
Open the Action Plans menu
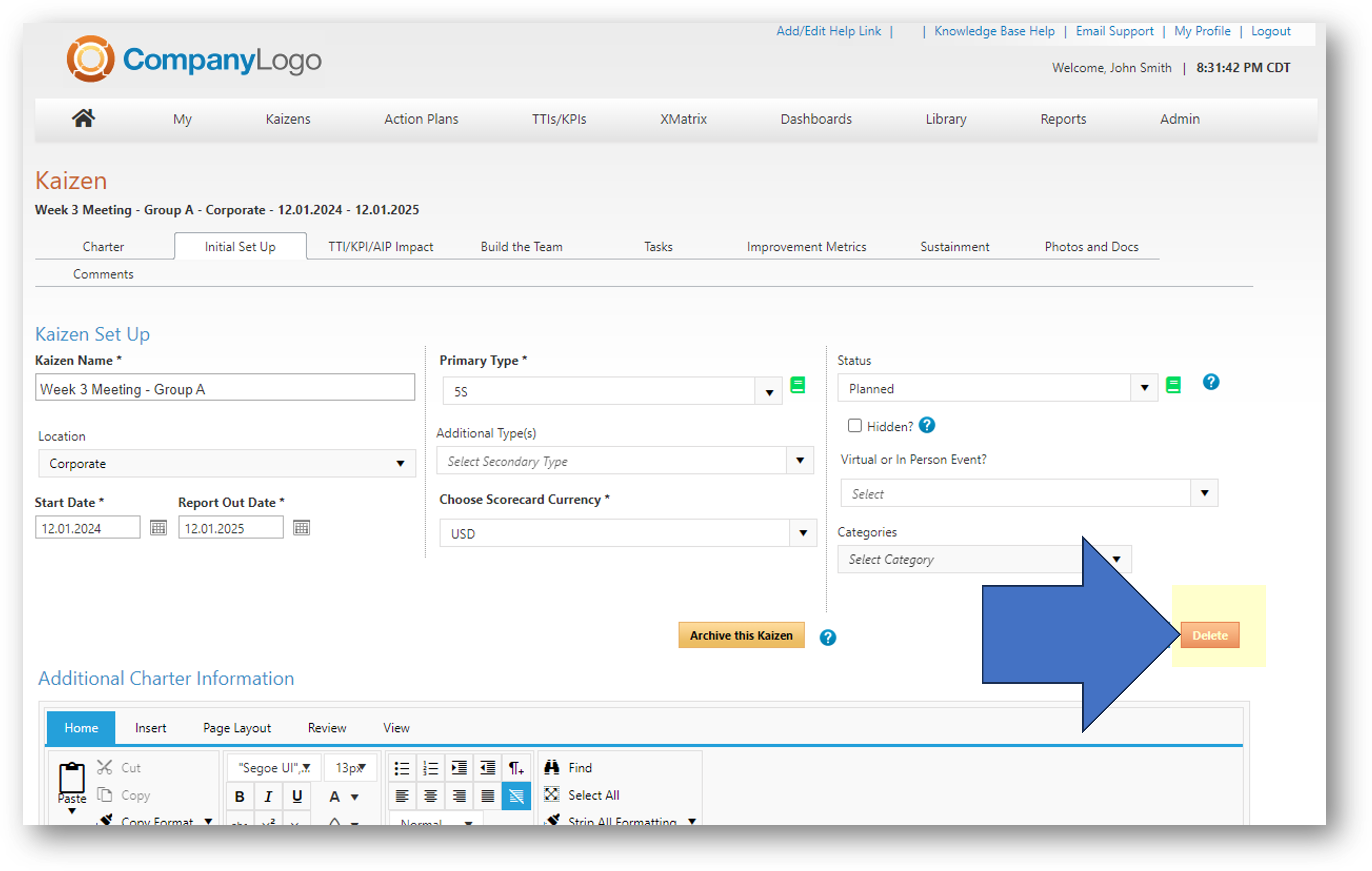tap(421, 119)
